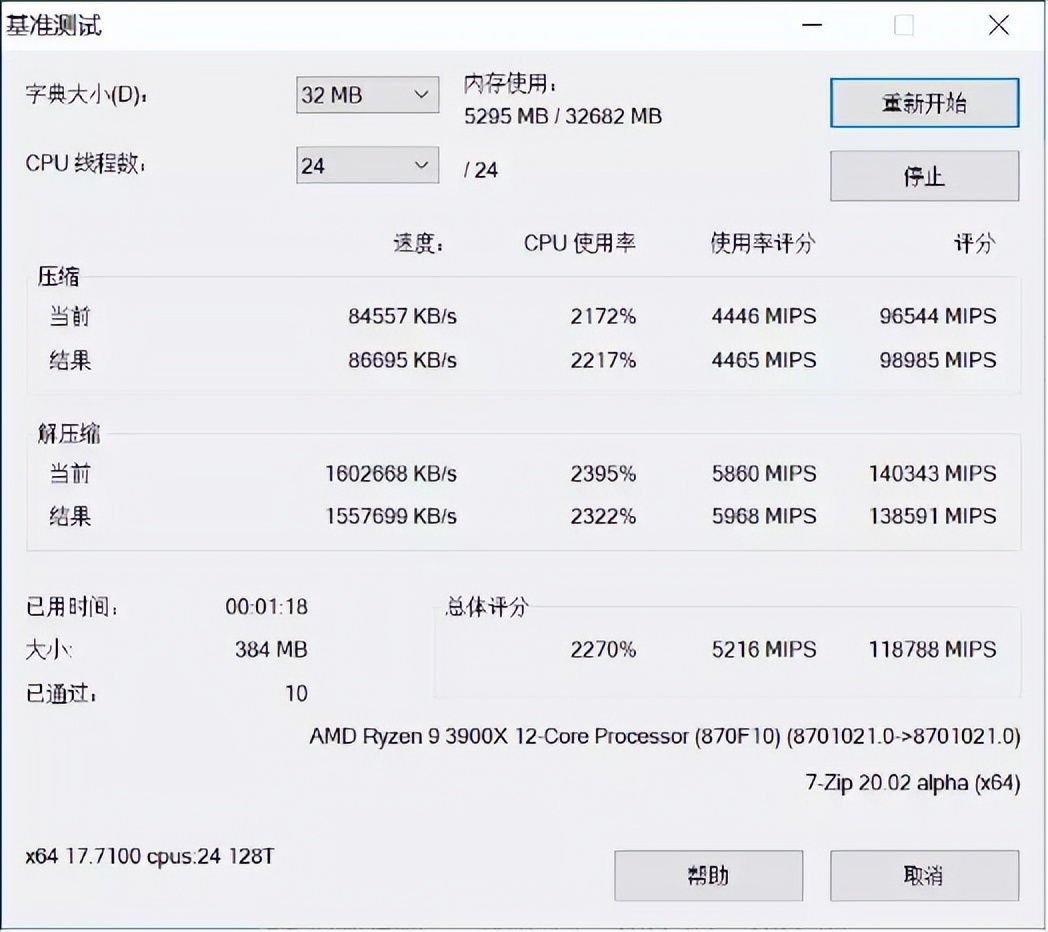Screen dimensions: 1048x932
Task: Open the 字典大小 dictionary size dropdown
Action: coord(367,95)
